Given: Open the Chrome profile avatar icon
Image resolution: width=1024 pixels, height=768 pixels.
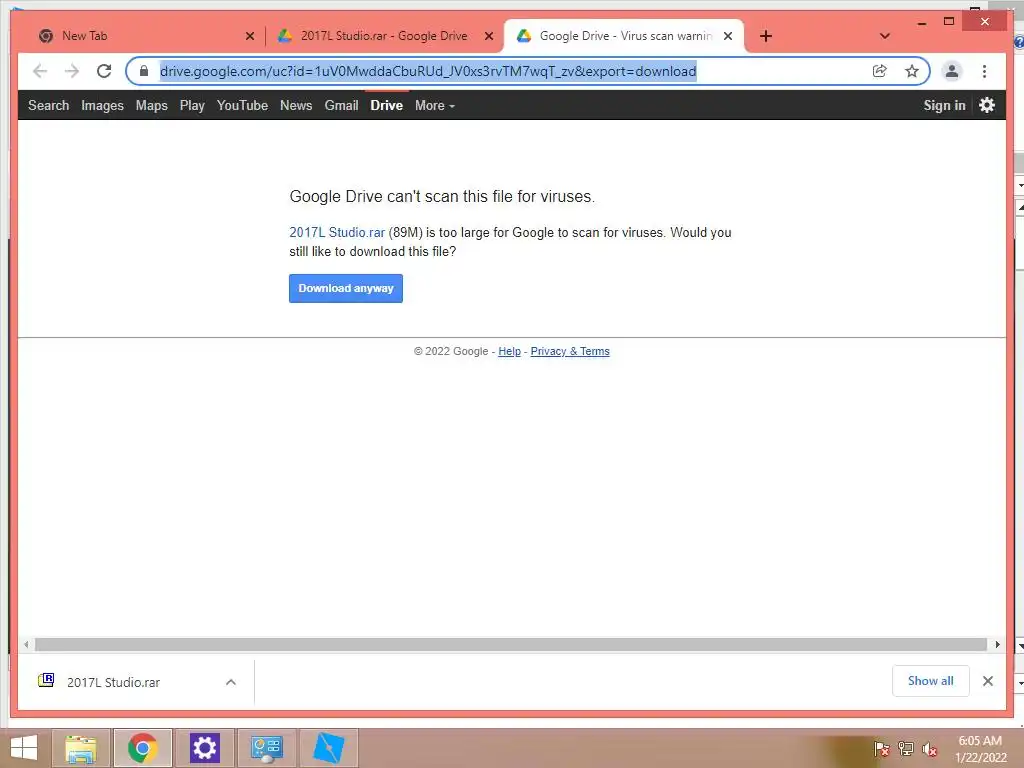Looking at the screenshot, I should (952, 71).
